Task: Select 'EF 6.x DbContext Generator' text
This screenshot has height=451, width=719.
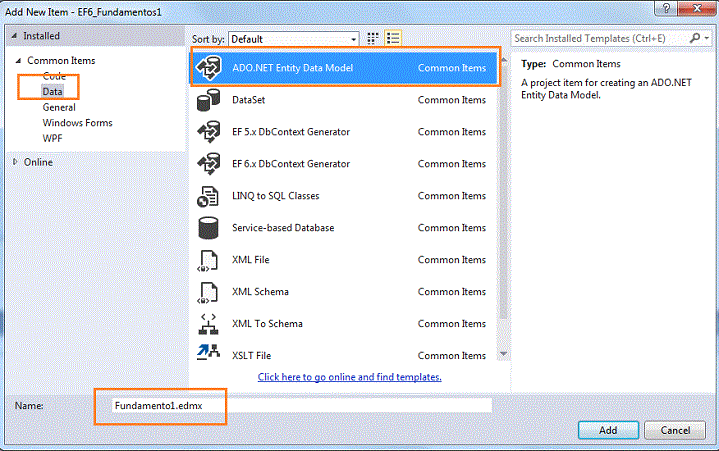Action: coord(291,164)
